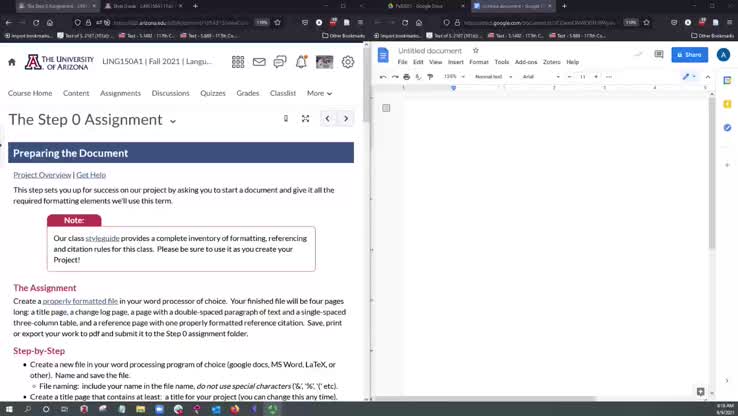Expand the More navigation dropdown
This screenshot has width=738, height=416.
tap(319, 93)
